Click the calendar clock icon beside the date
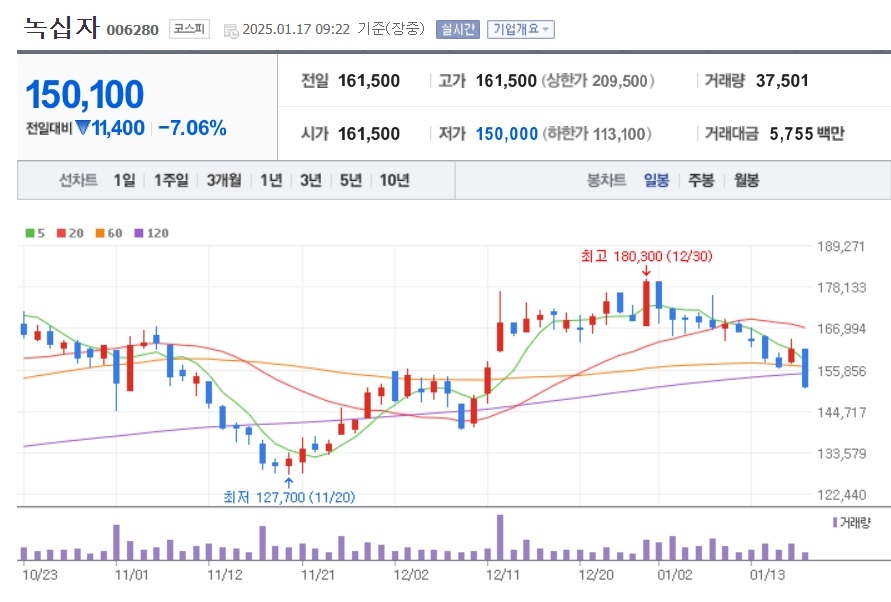Viewport: 891px width, 602px height. [231, 31]
